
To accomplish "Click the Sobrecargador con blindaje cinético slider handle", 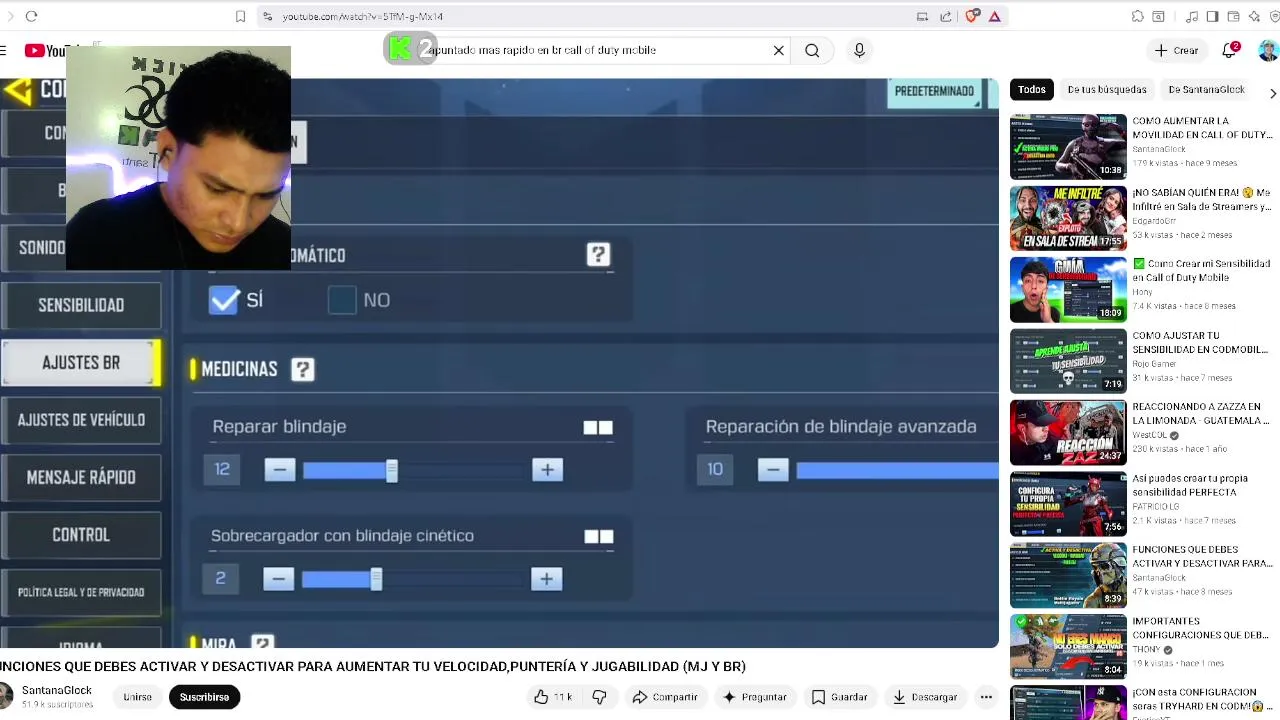I will tap(376, 579).
